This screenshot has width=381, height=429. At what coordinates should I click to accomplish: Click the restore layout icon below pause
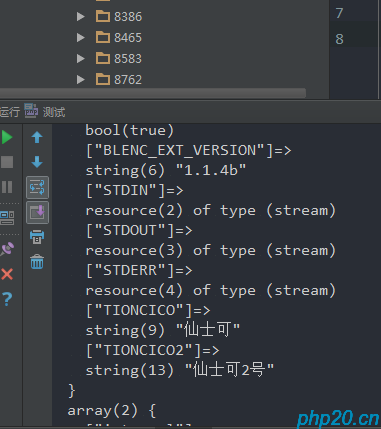[x=7, y=218]
